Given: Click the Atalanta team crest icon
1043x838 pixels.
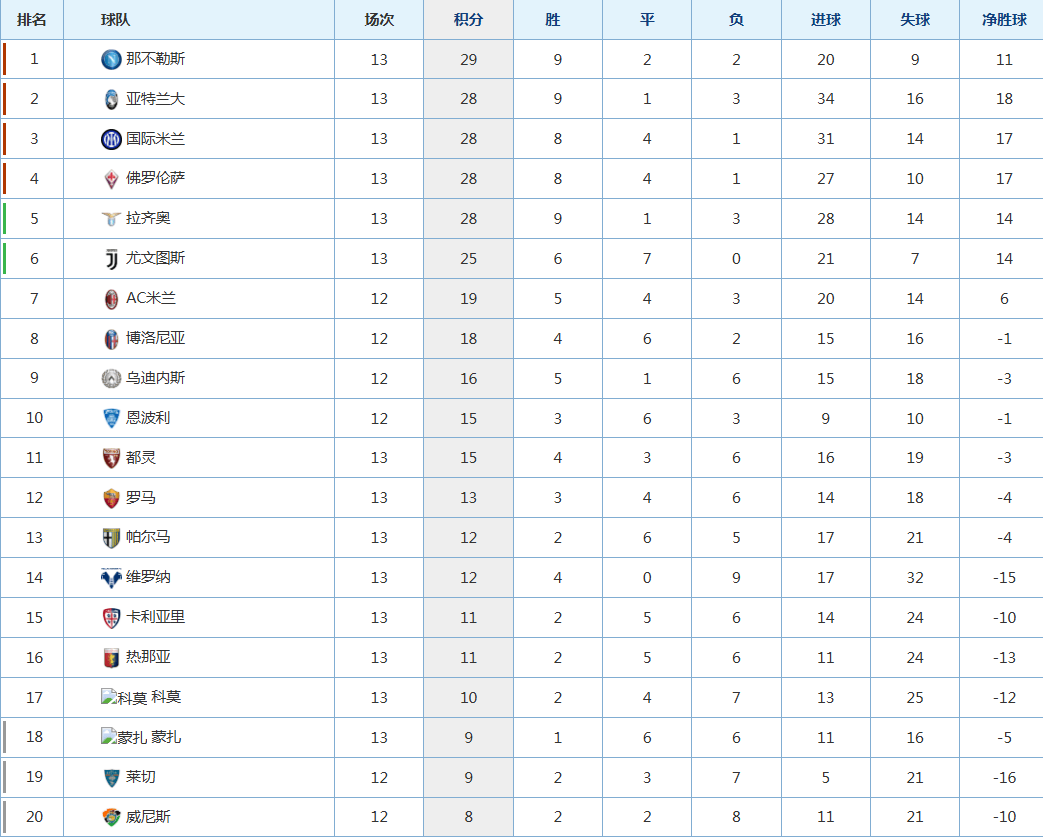Looking at the screenshot, I should pyautogui.click(x=111, y=99).
